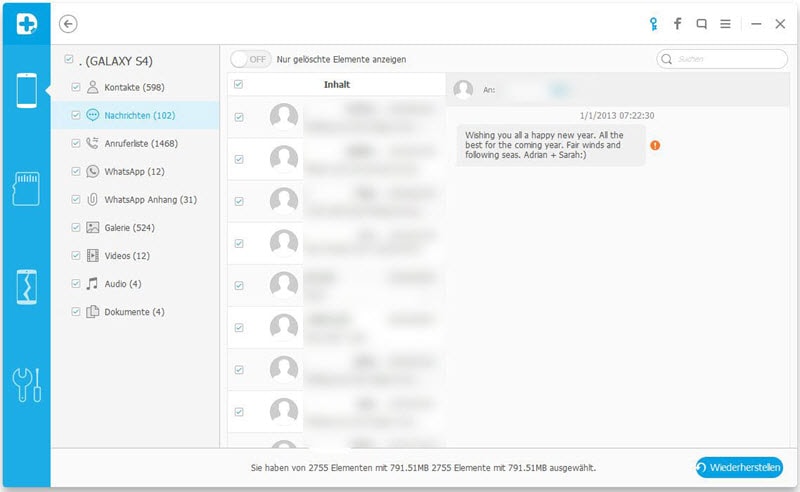Toggle the GALAXY S4 device checkbox

pyautogui.click(x=69, y=59)
